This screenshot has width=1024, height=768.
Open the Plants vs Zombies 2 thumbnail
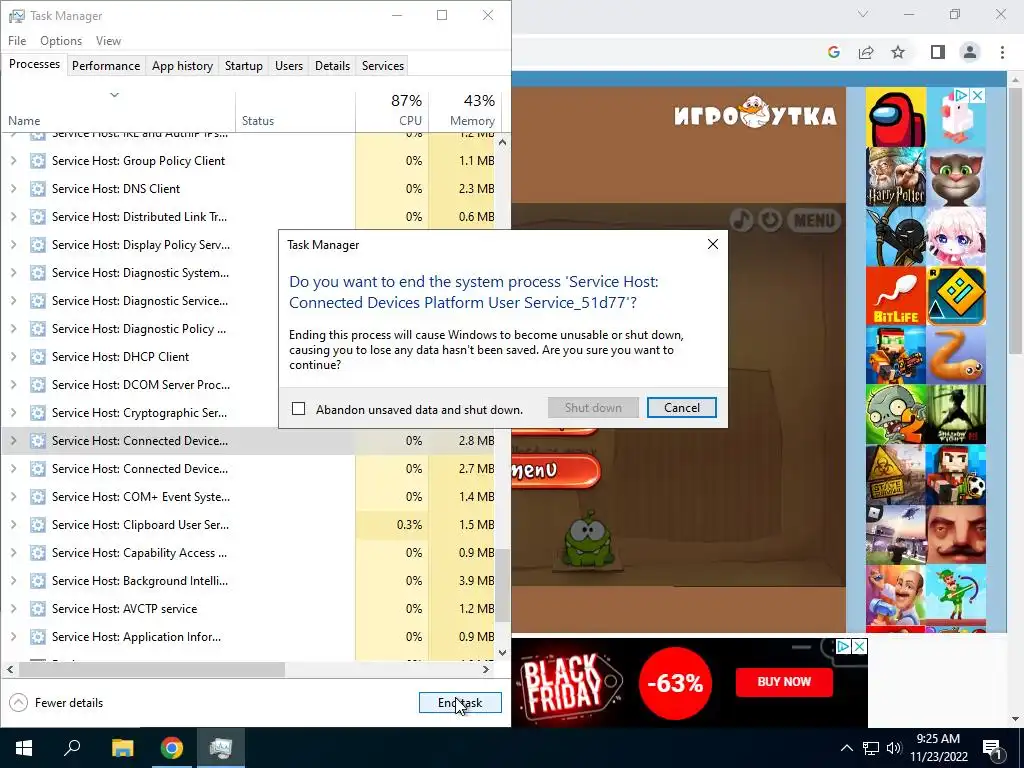(x=895, y=414)
